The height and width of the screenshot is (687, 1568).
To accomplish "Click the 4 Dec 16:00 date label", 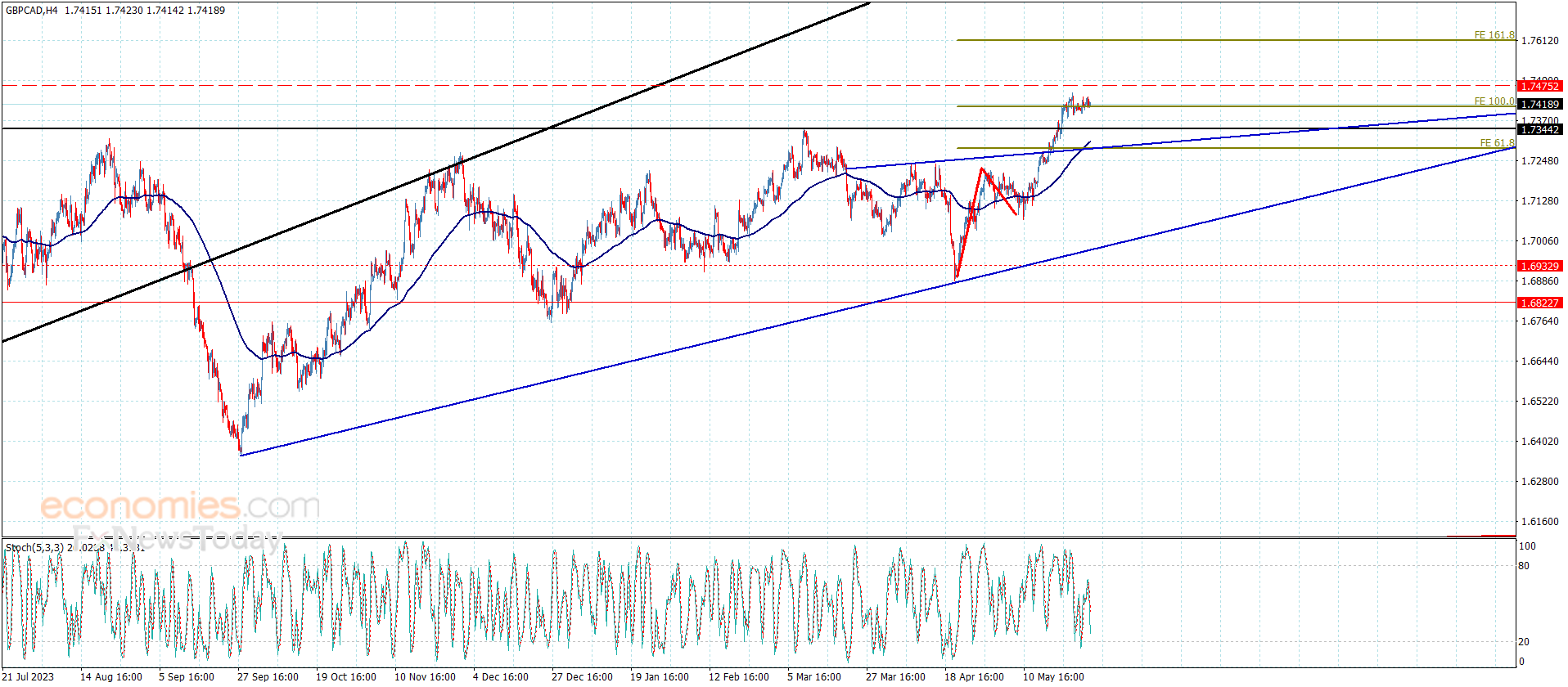I will [x=501, y=676].
